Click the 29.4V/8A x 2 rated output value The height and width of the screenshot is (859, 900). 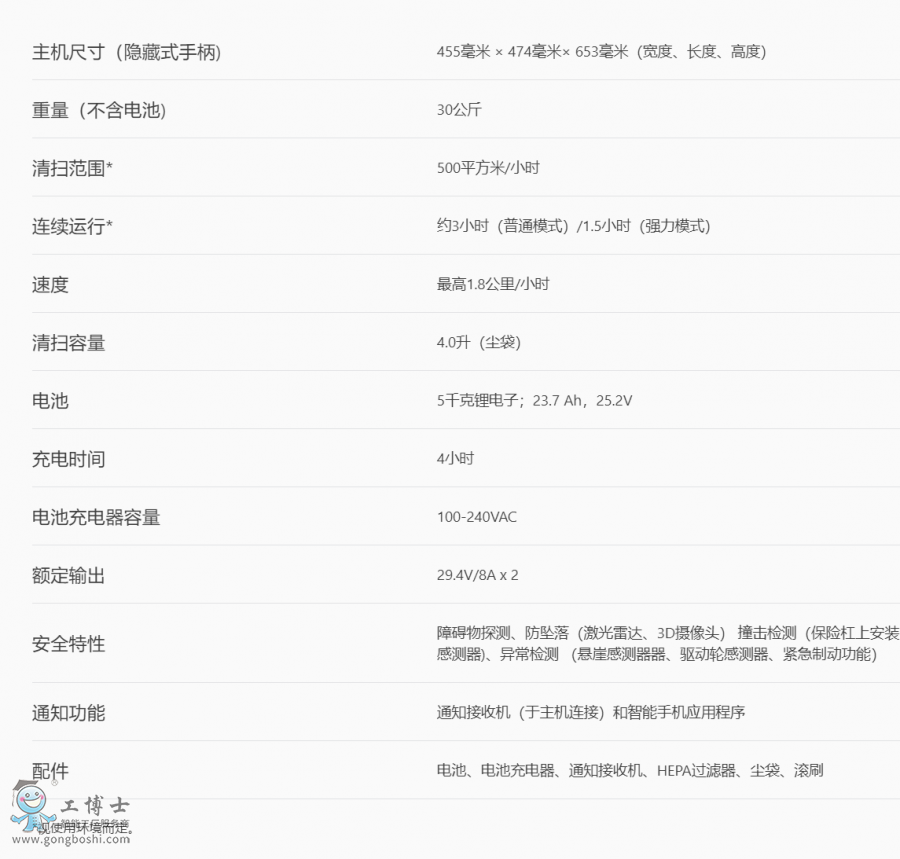(477, 575)
